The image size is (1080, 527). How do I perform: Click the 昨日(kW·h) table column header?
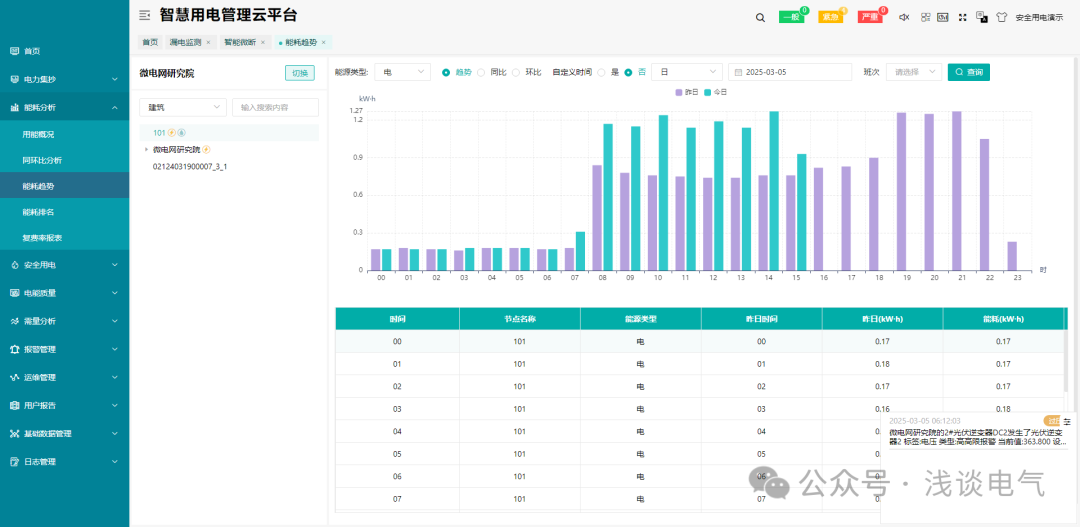882,319
